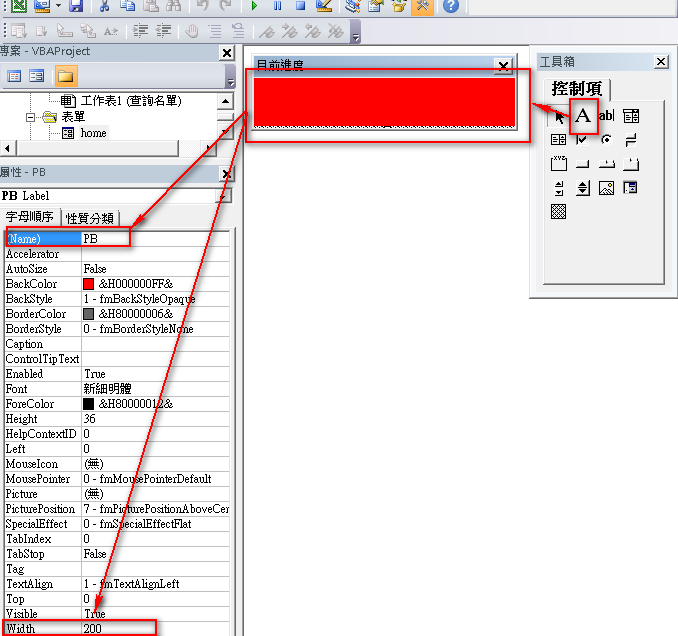Choose the ScrollBar control in the toolbox
This screenshot has width=678, height=636.
point(559,188)
